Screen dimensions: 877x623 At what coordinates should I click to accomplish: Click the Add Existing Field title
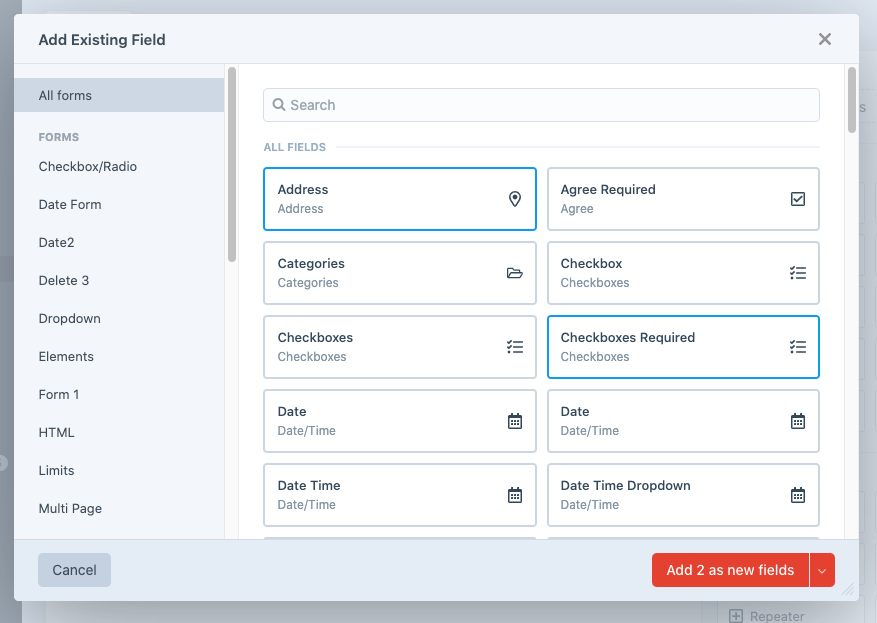[x=102, y=40]
